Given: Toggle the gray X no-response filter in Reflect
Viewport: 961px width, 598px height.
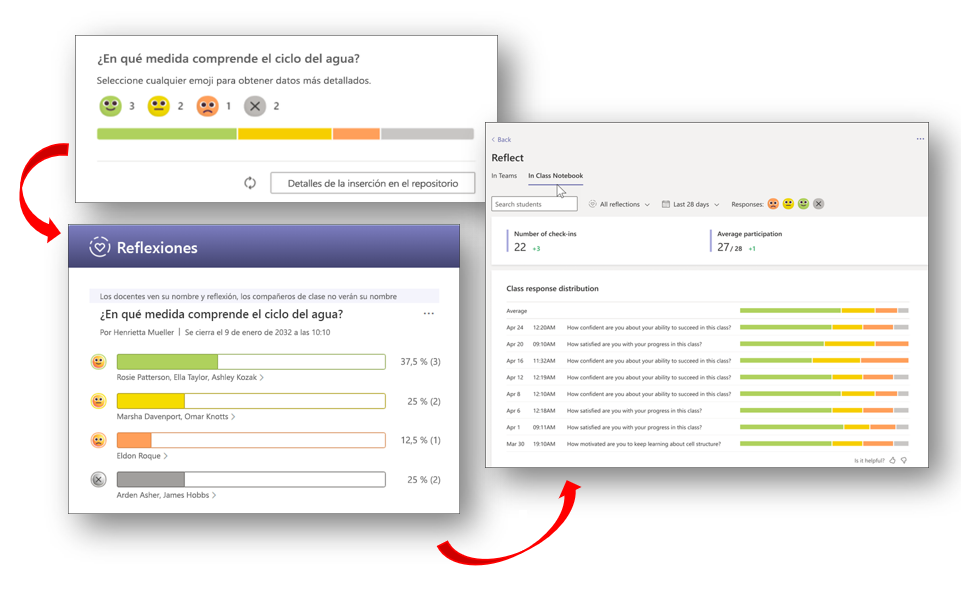Looking at the screenshot, I should click(818, 204).
